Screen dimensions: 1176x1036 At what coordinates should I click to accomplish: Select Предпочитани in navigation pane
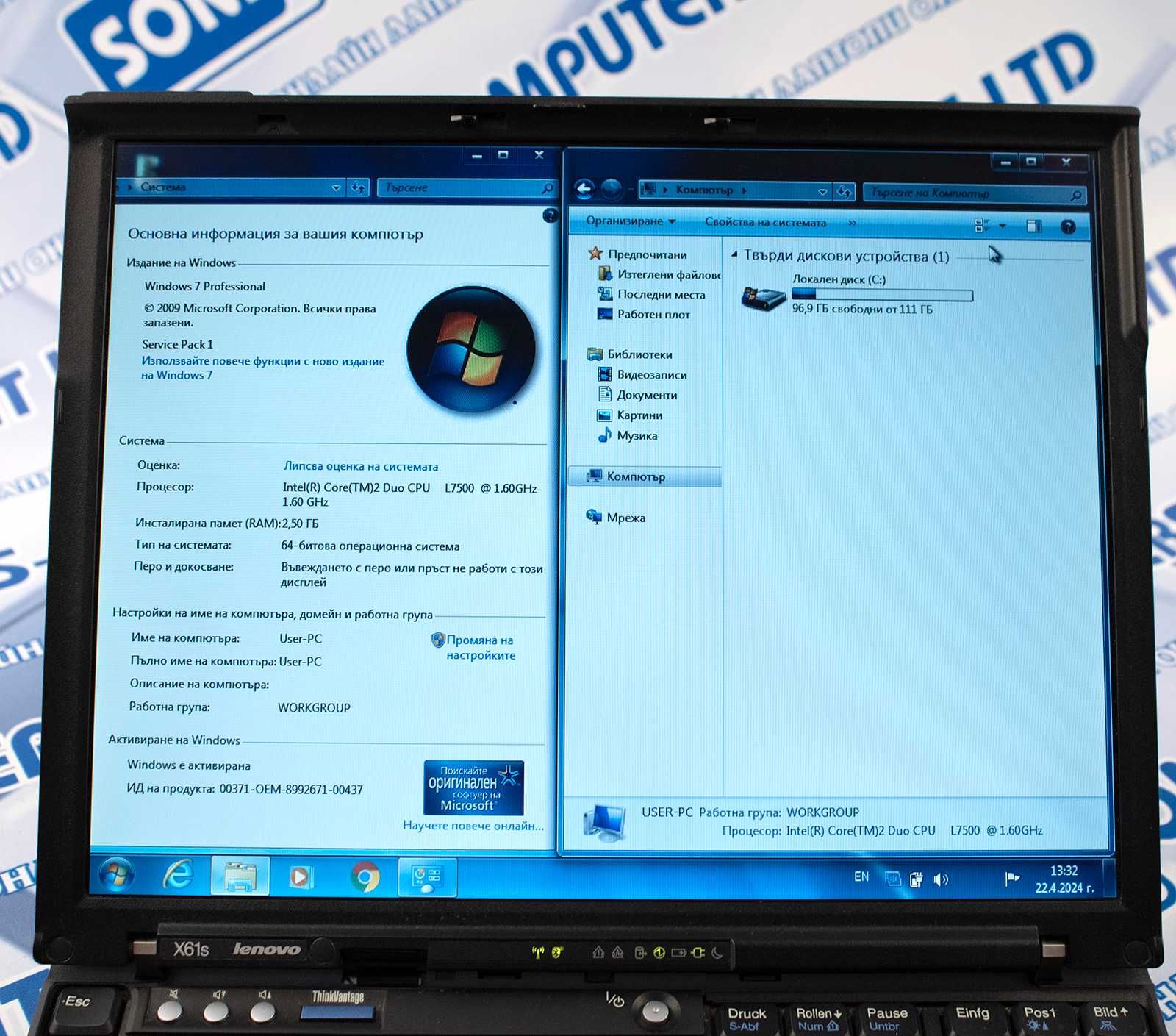(647, 254)
